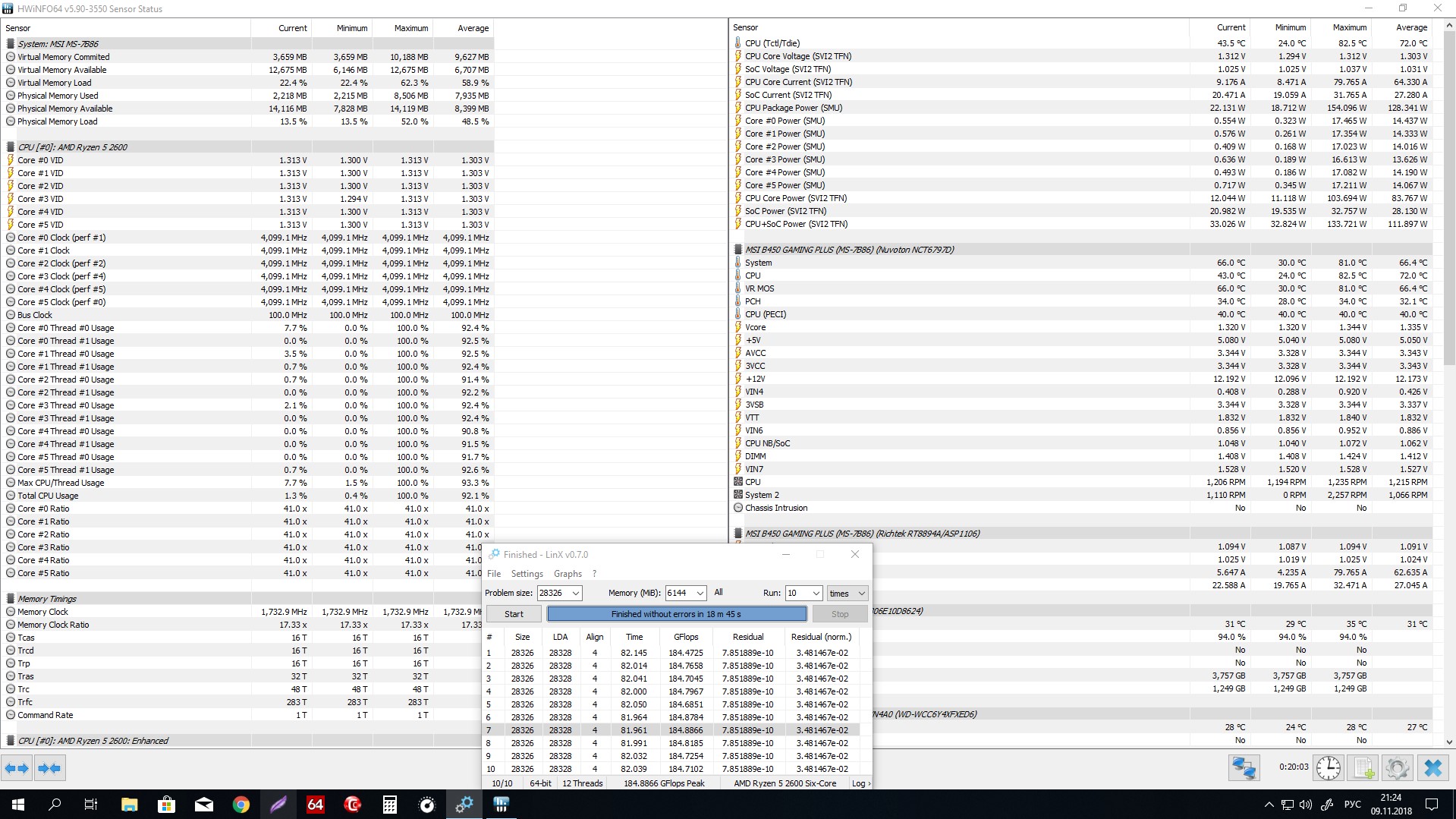This screenshot has width=1456, height=819.
Task: Open the red C icon app on the taskbar
Action: pyautogui.click(x=352, y=805)
